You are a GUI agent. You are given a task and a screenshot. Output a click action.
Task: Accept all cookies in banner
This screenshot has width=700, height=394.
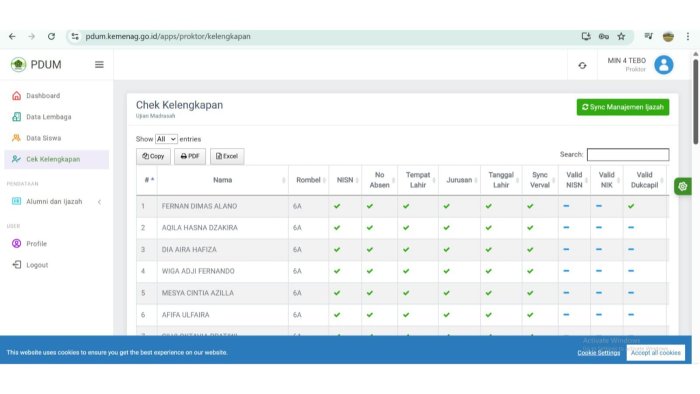click(x=655, y=353)
